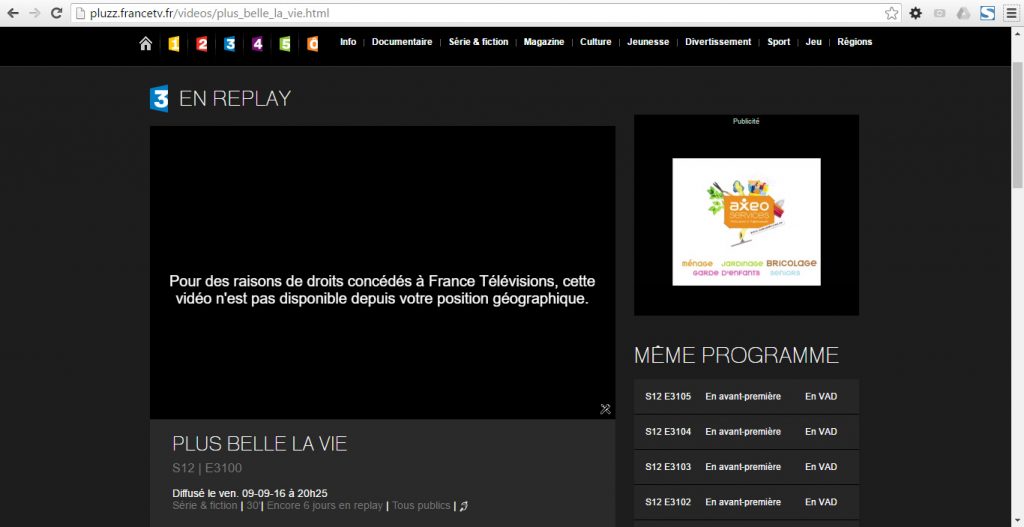Image resolution: width=1024 pixels, height=527 pixels.
Task: Click the S12 | E3100 episode label
Action: [207, 468]
